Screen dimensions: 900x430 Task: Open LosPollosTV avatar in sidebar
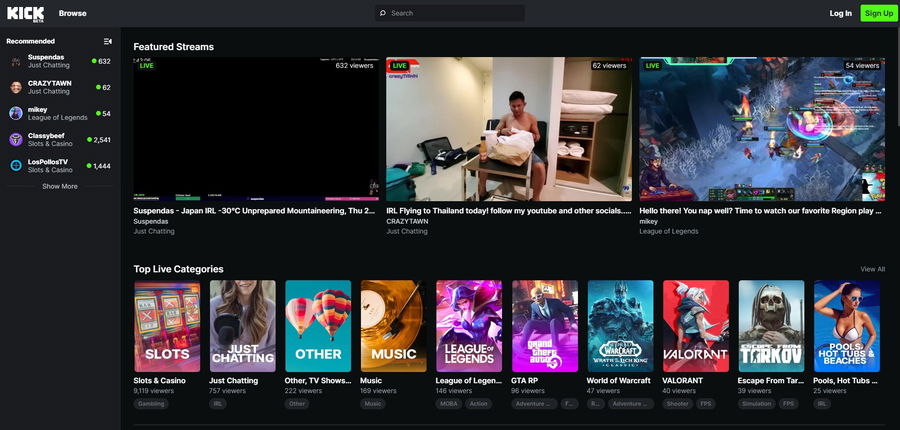tap(16, 165)
